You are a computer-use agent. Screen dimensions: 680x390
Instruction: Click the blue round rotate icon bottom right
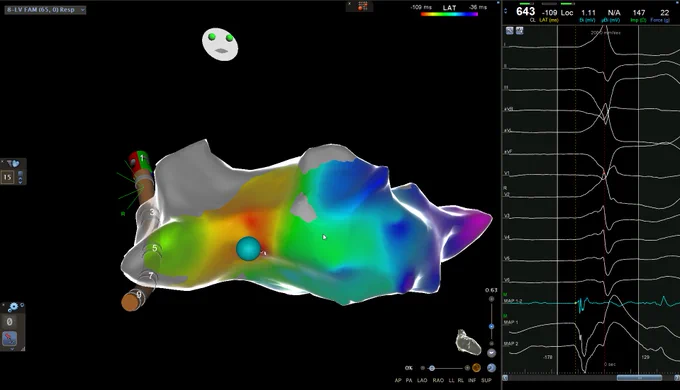(491, 368)
